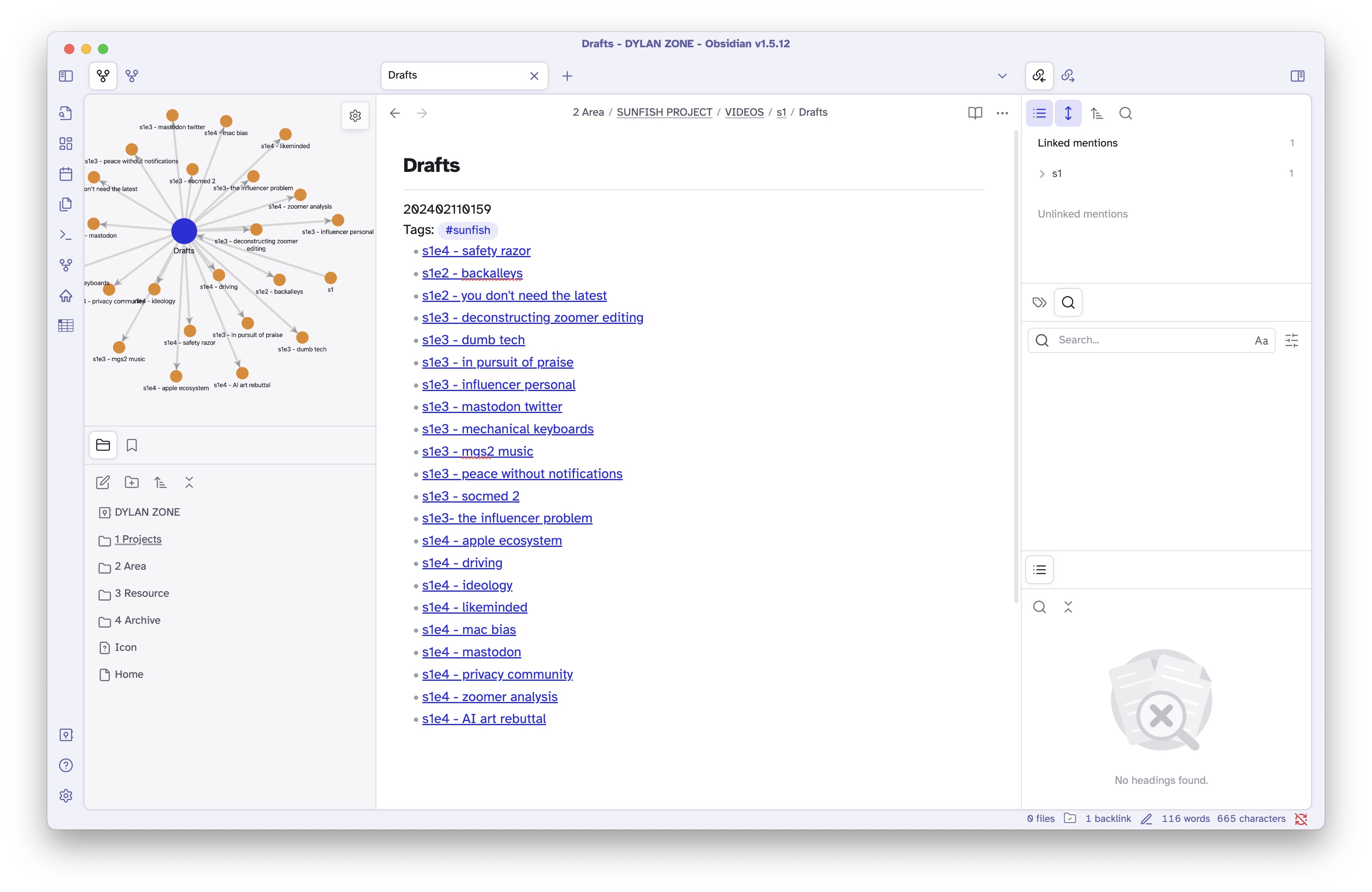Show outline search filter icon

point(1039,607)
